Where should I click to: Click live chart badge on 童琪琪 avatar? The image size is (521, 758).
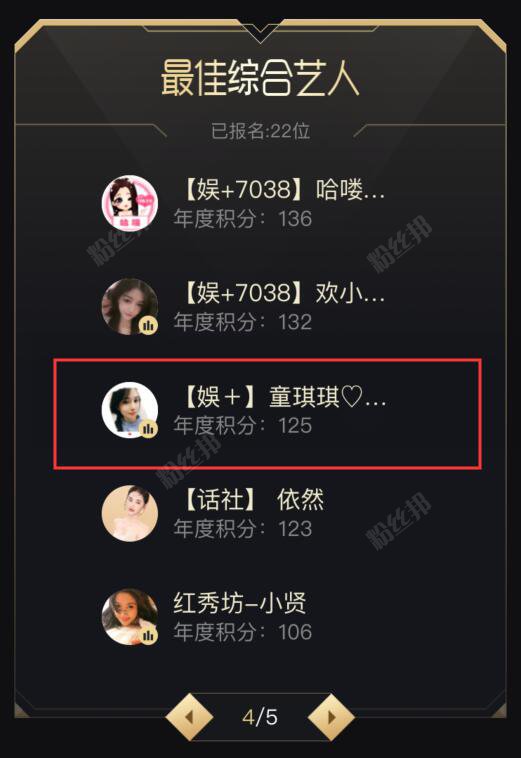pyautogui.click(x=148, y=429)
